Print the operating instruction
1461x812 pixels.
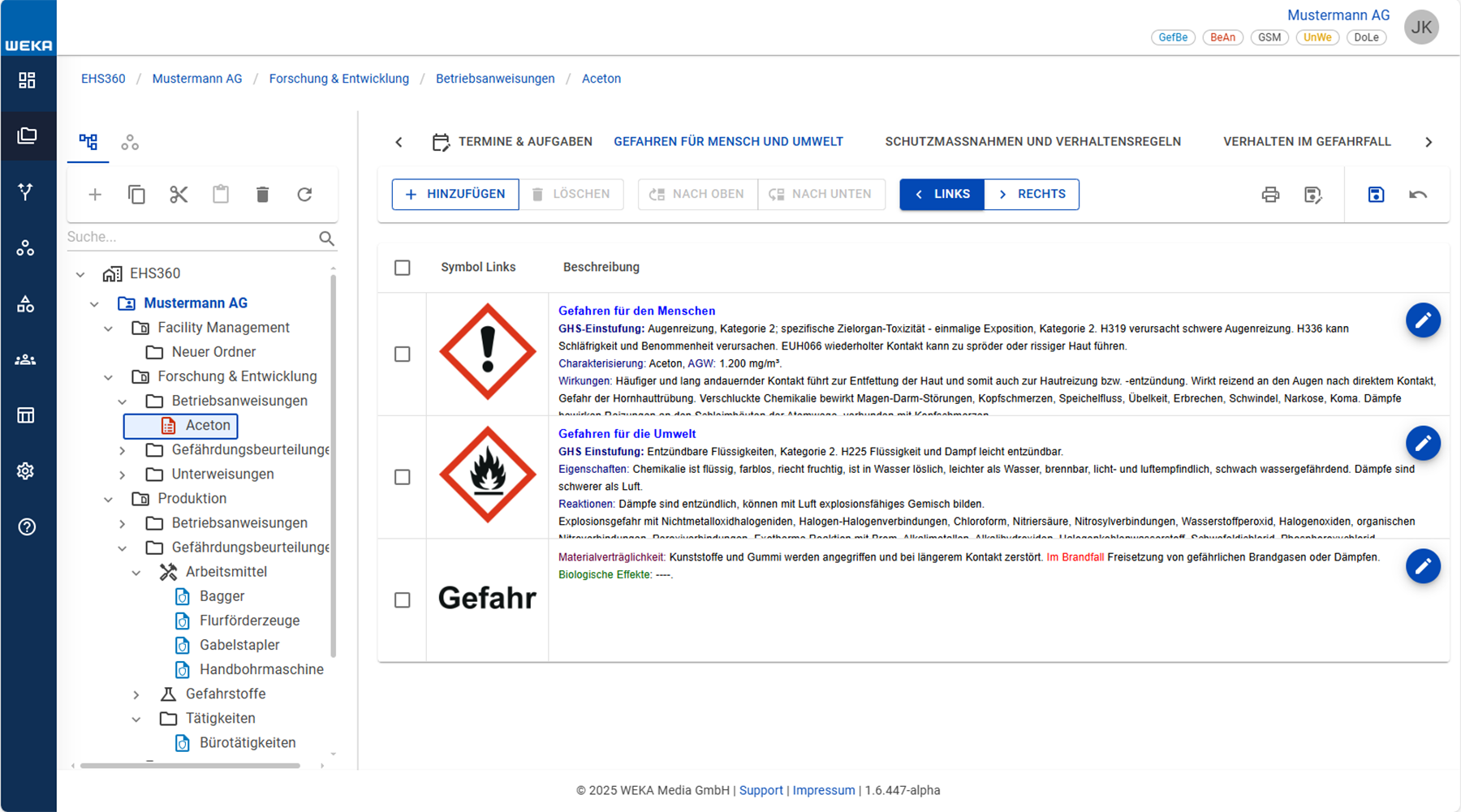(1270, 195)
